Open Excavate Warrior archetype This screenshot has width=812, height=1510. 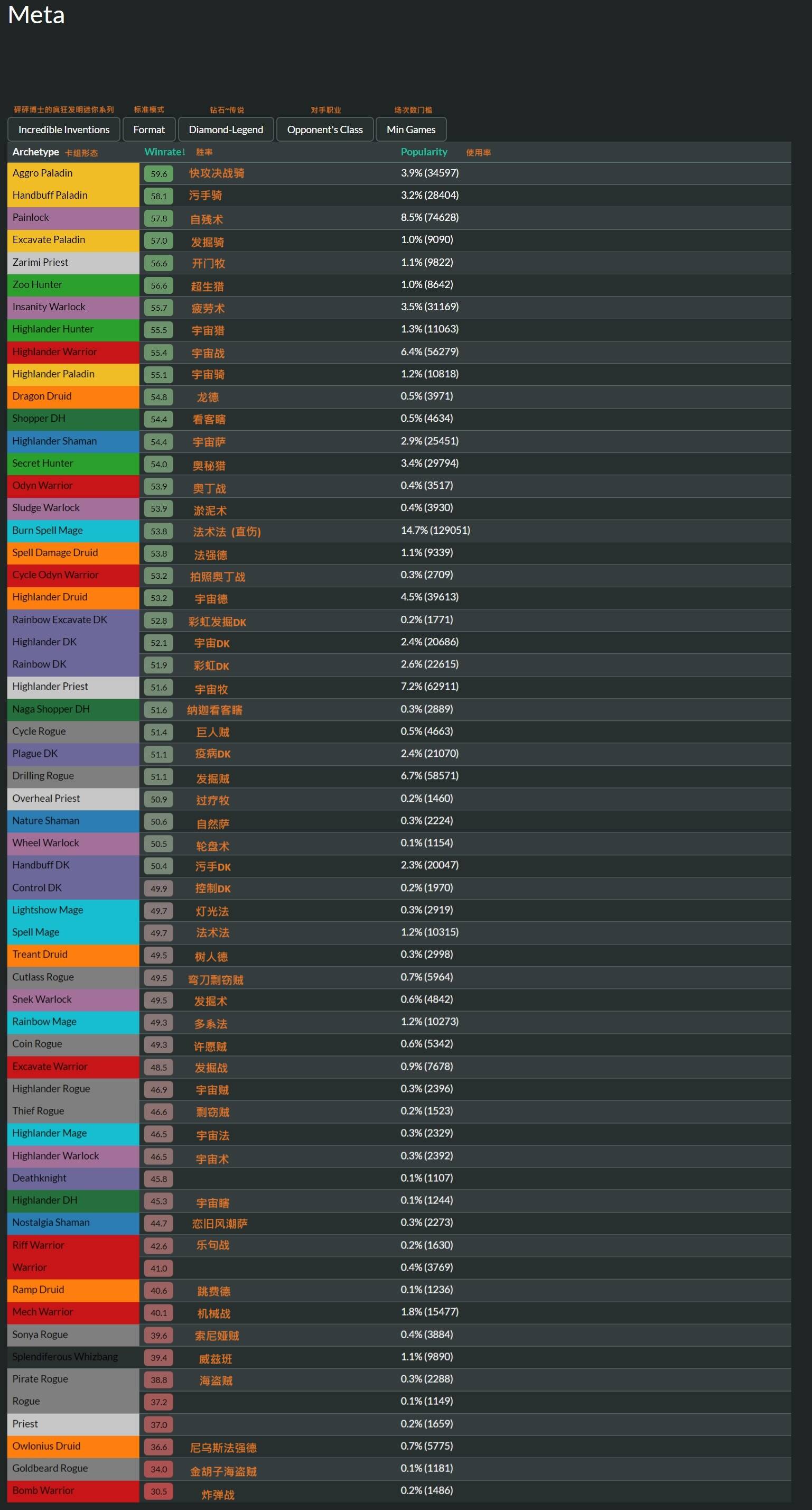pyautogui.click(x=73, y=1068)
